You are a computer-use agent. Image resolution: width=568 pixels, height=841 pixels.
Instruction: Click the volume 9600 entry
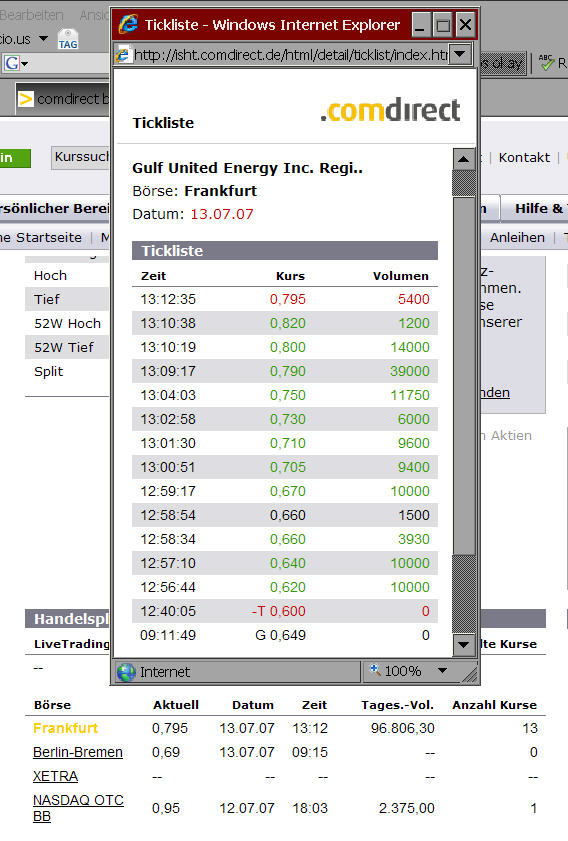(x=414, y=443)
